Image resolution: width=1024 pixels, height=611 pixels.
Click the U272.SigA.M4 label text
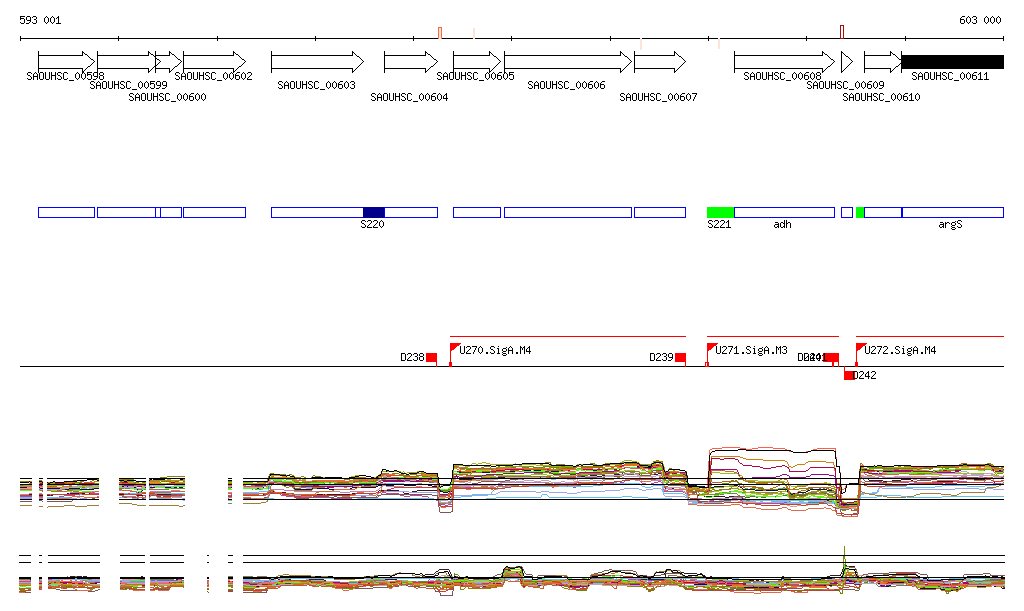900,351
